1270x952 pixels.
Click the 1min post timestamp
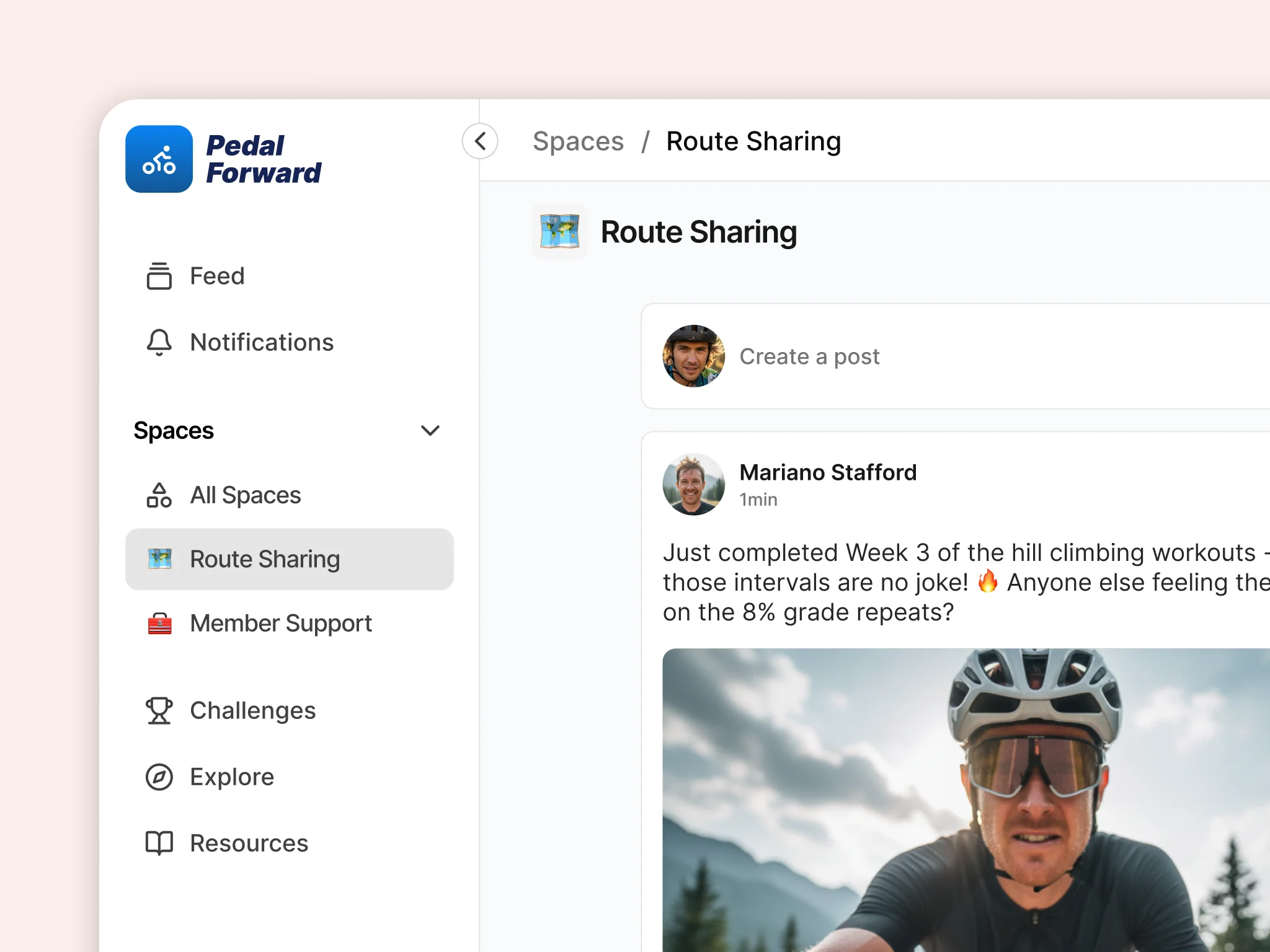[758, 500]
